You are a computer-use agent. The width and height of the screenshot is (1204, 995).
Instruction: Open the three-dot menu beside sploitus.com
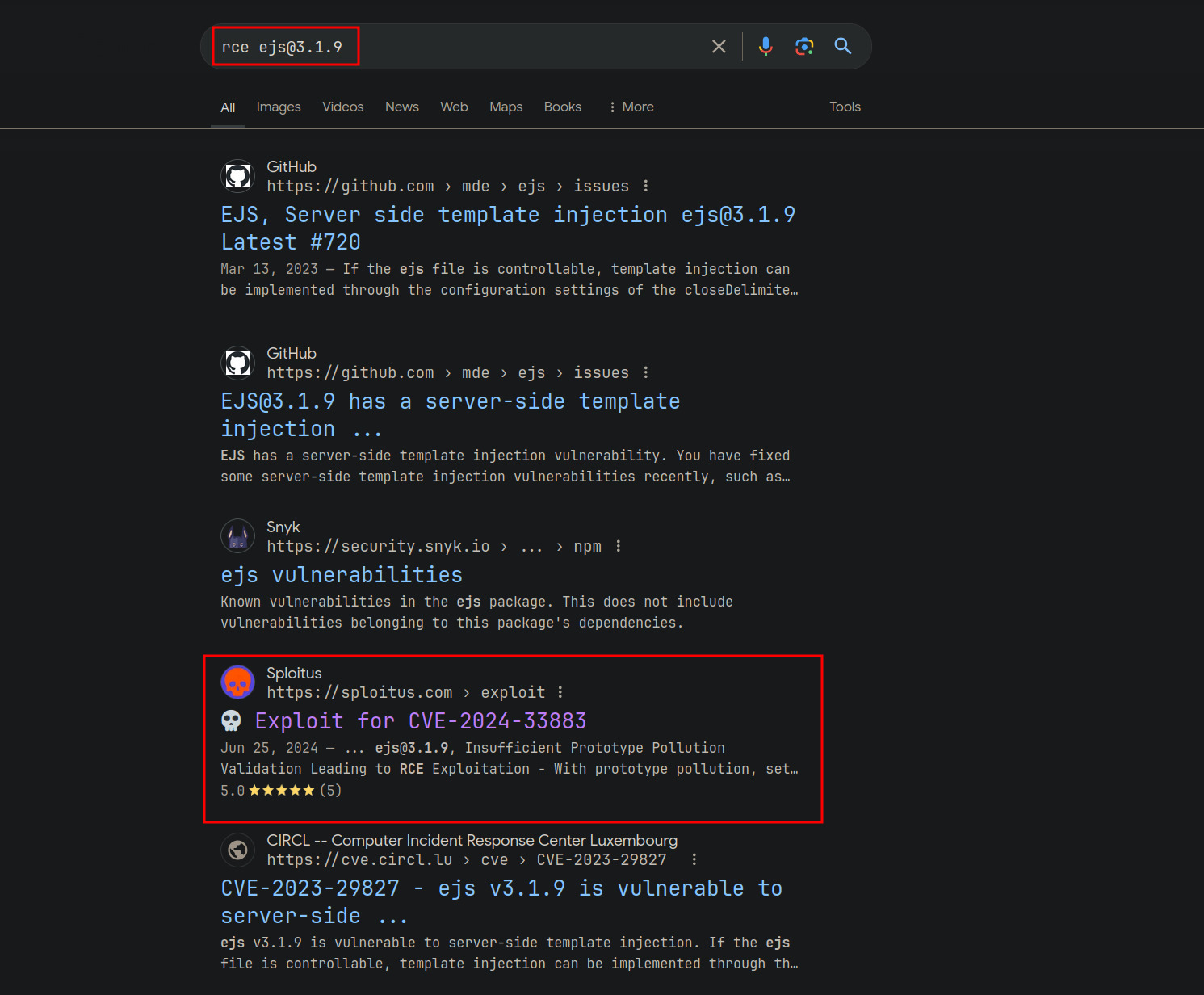(560, 692)
